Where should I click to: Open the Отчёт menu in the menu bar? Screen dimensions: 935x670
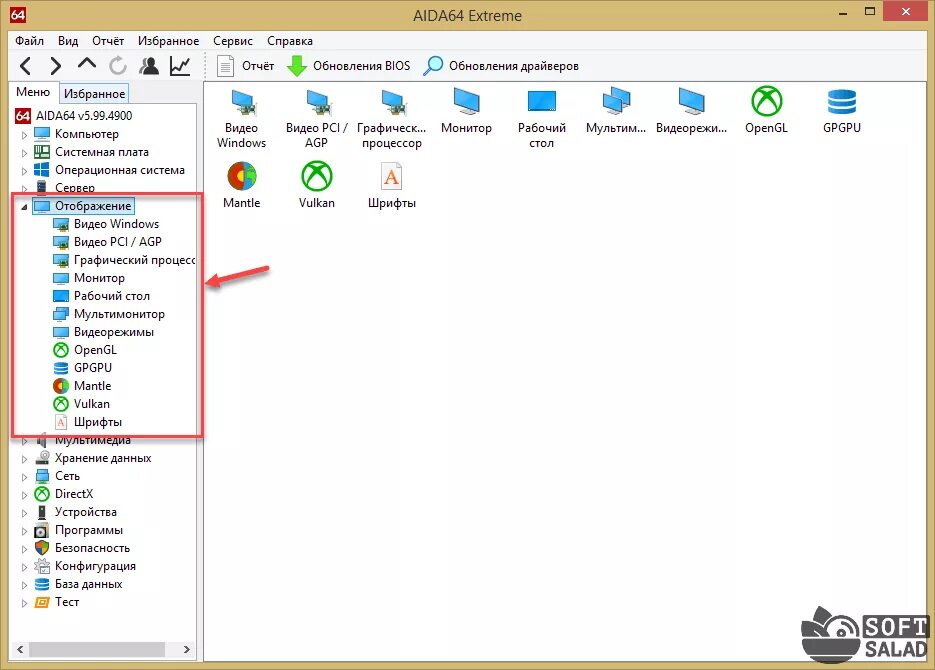[x=108, y=41]
